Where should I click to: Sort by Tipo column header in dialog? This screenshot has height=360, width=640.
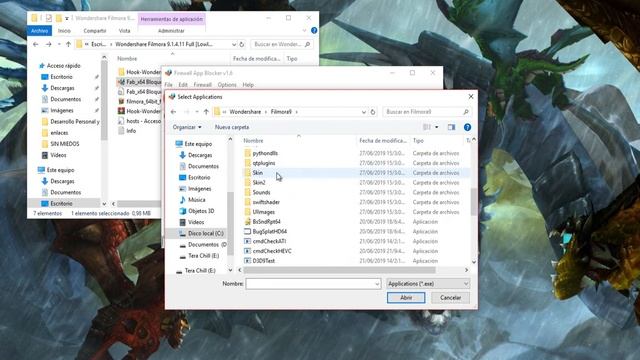click(x=418, y=140)
